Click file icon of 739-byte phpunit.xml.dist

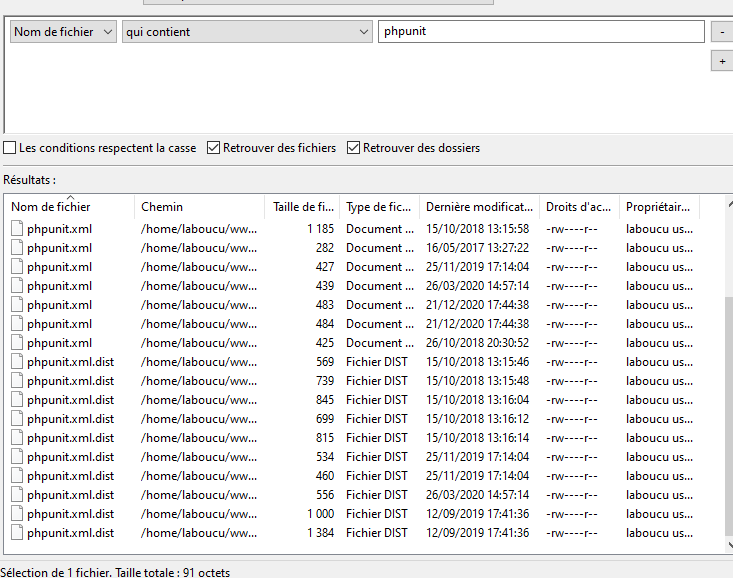[x=17, y=381]
